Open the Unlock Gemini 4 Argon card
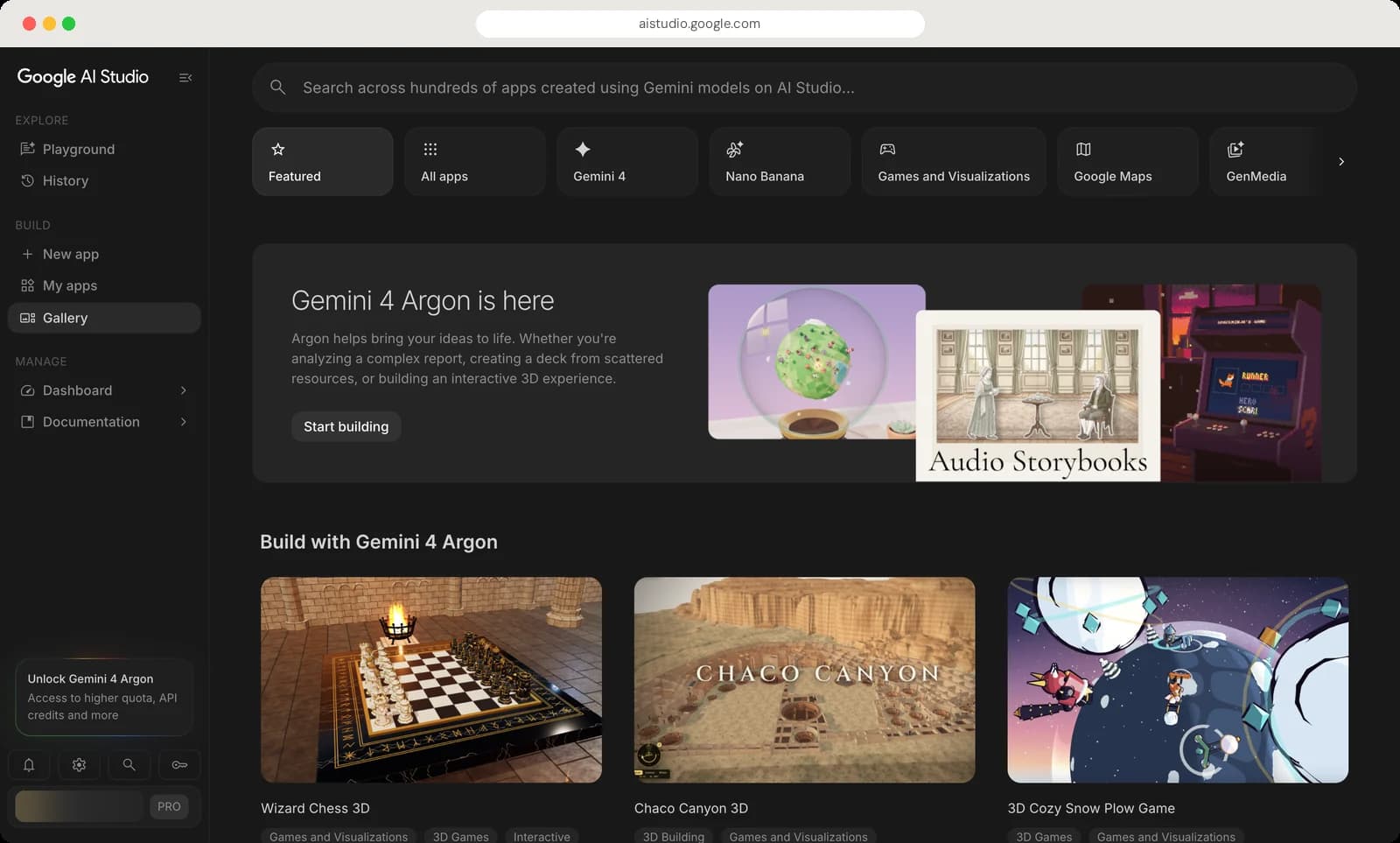Image resolution: width=1400 pixels, height=843 pixels. (104, 697)
